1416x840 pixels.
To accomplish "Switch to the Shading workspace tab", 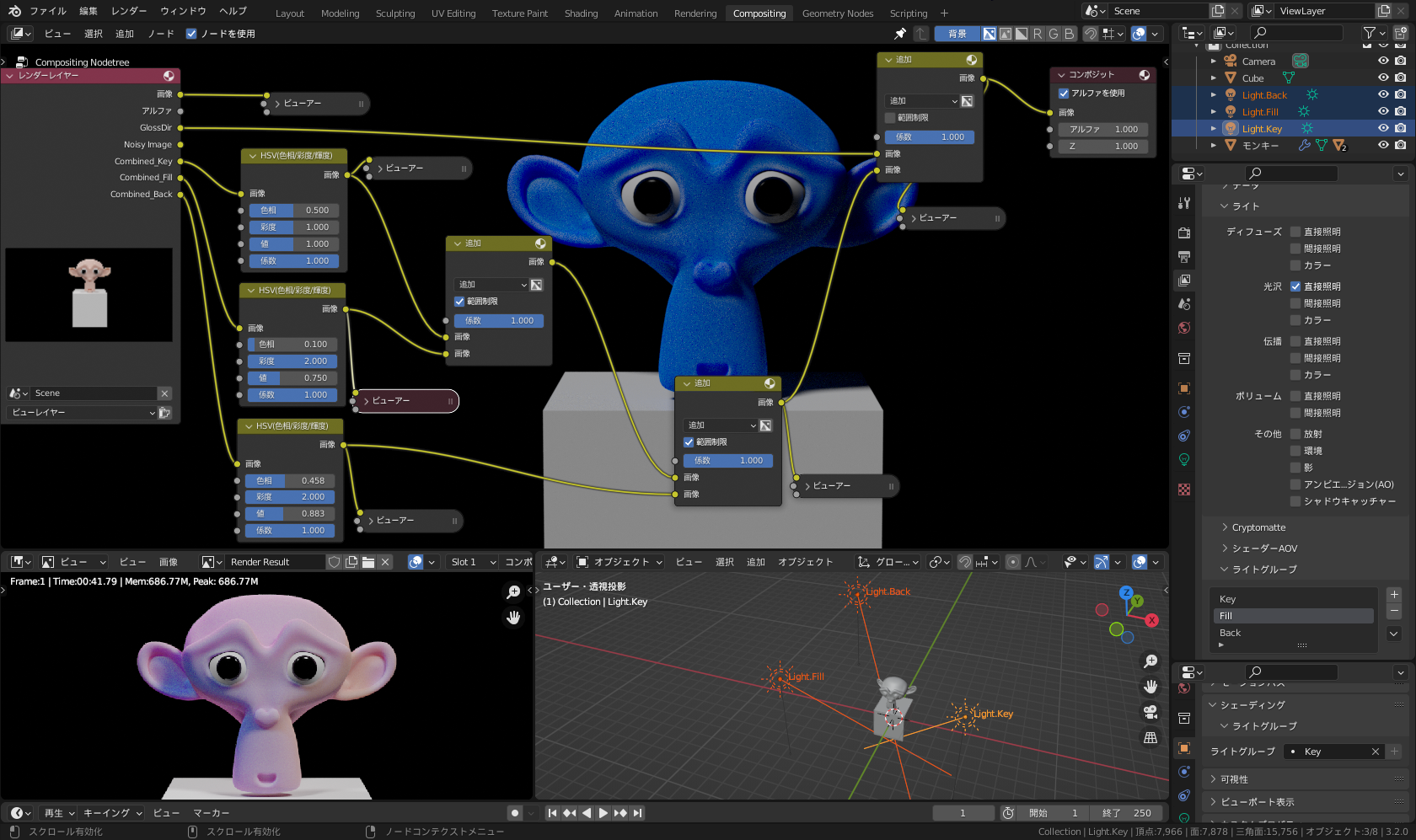I will (x=581, y=13).
